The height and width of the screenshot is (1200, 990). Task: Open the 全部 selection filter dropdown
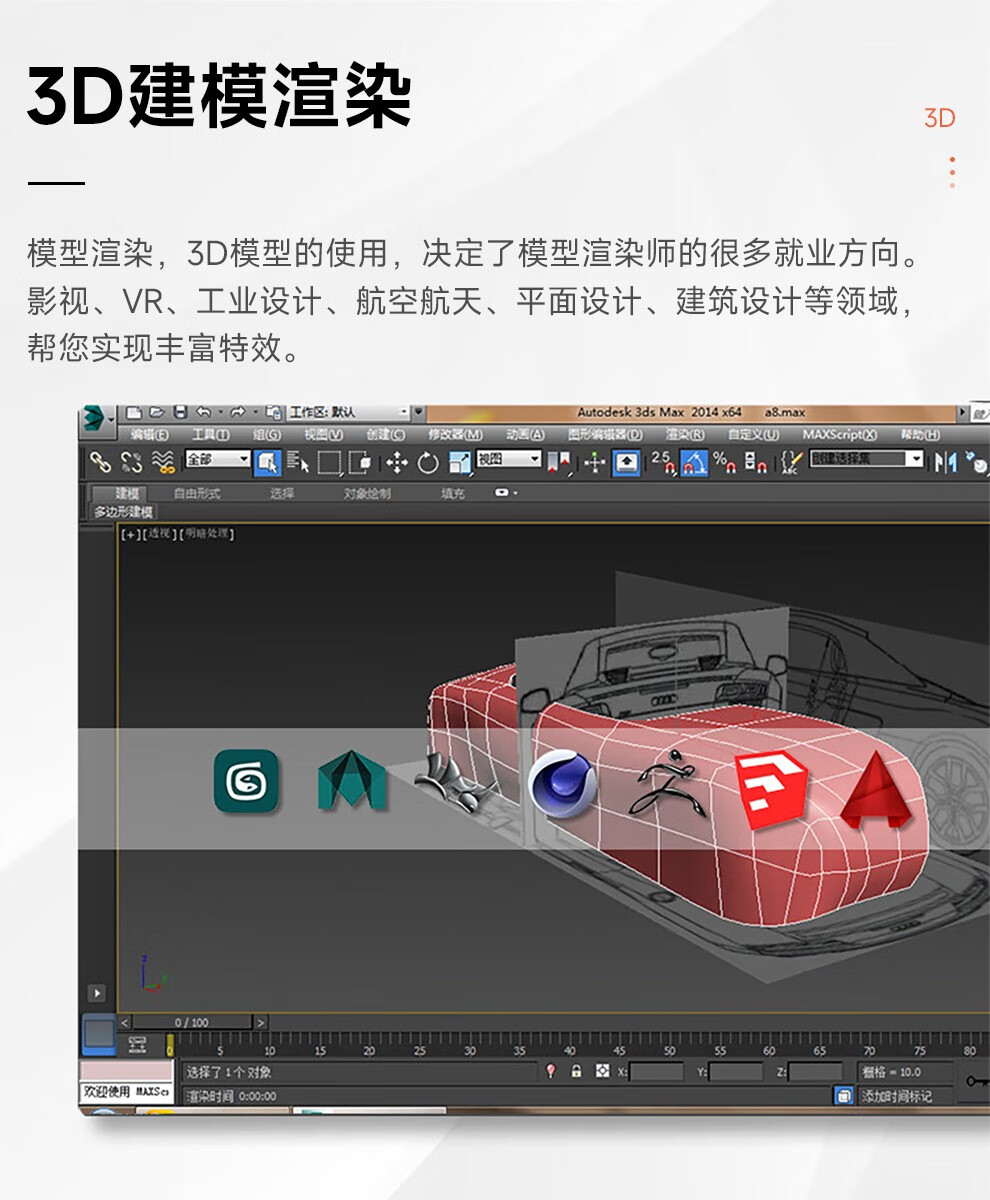pyautogui.click(x=217, y=459)
